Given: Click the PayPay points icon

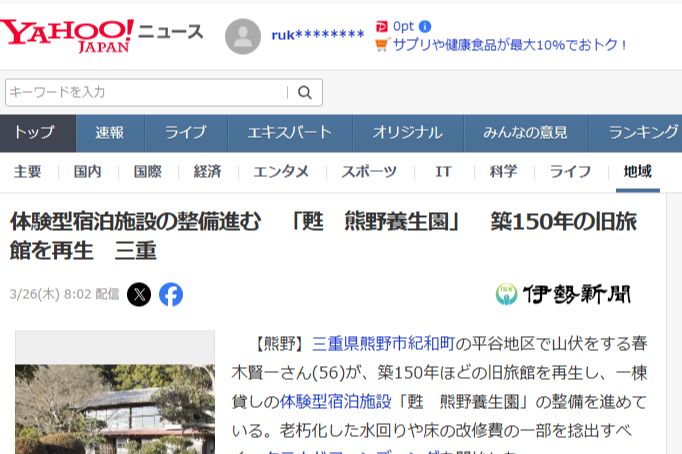Looking at the screenshot, I should pyautogui.click(x=381, y=26).
